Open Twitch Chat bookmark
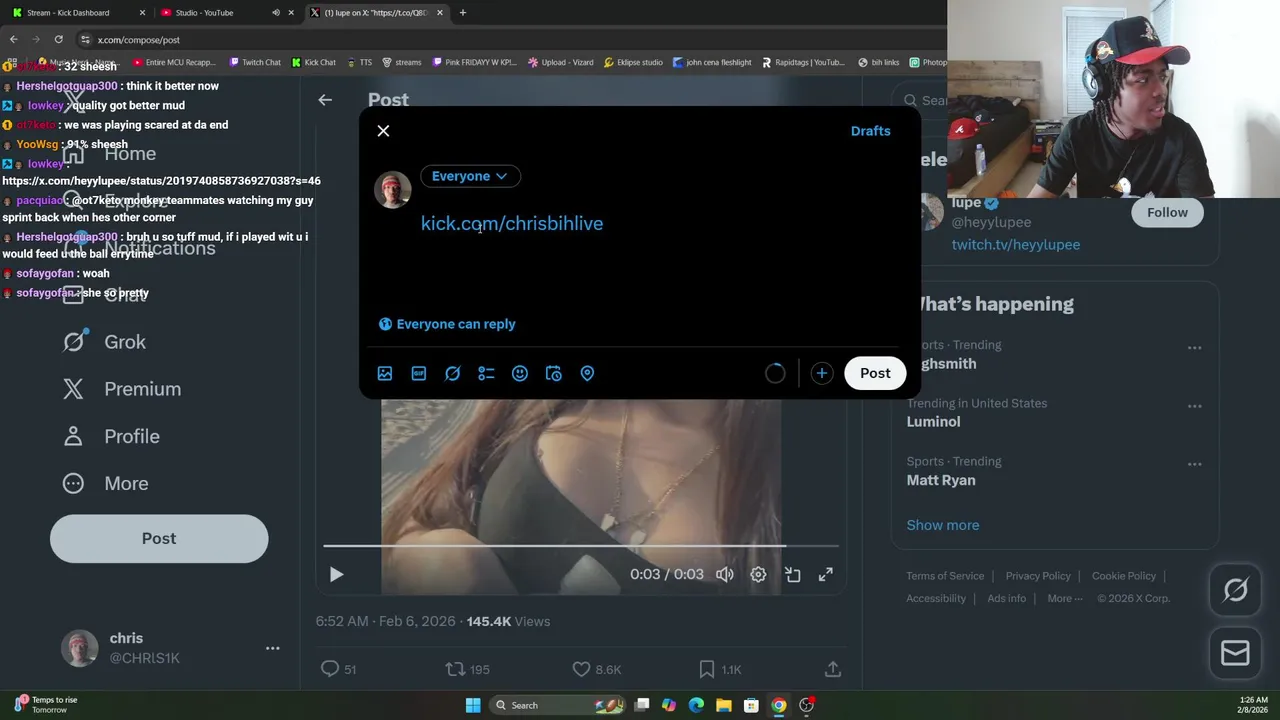 point(255,62)
